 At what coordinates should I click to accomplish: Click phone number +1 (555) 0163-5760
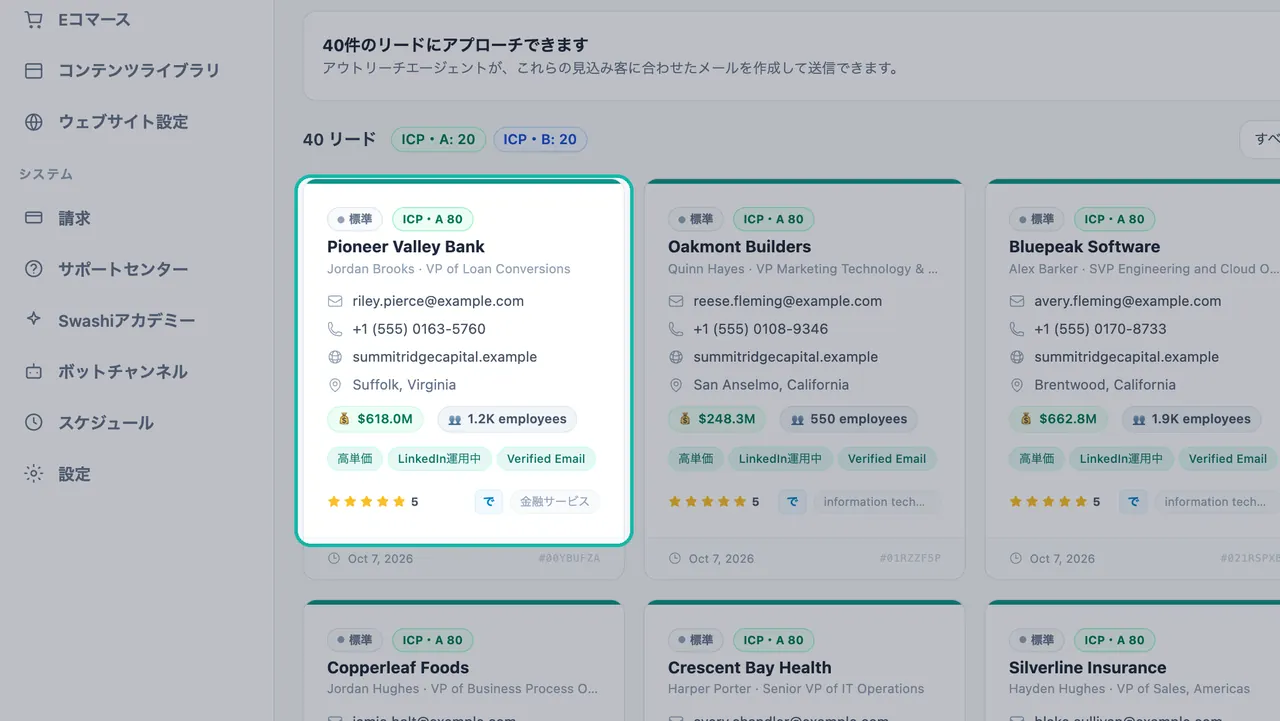[419, 329]
